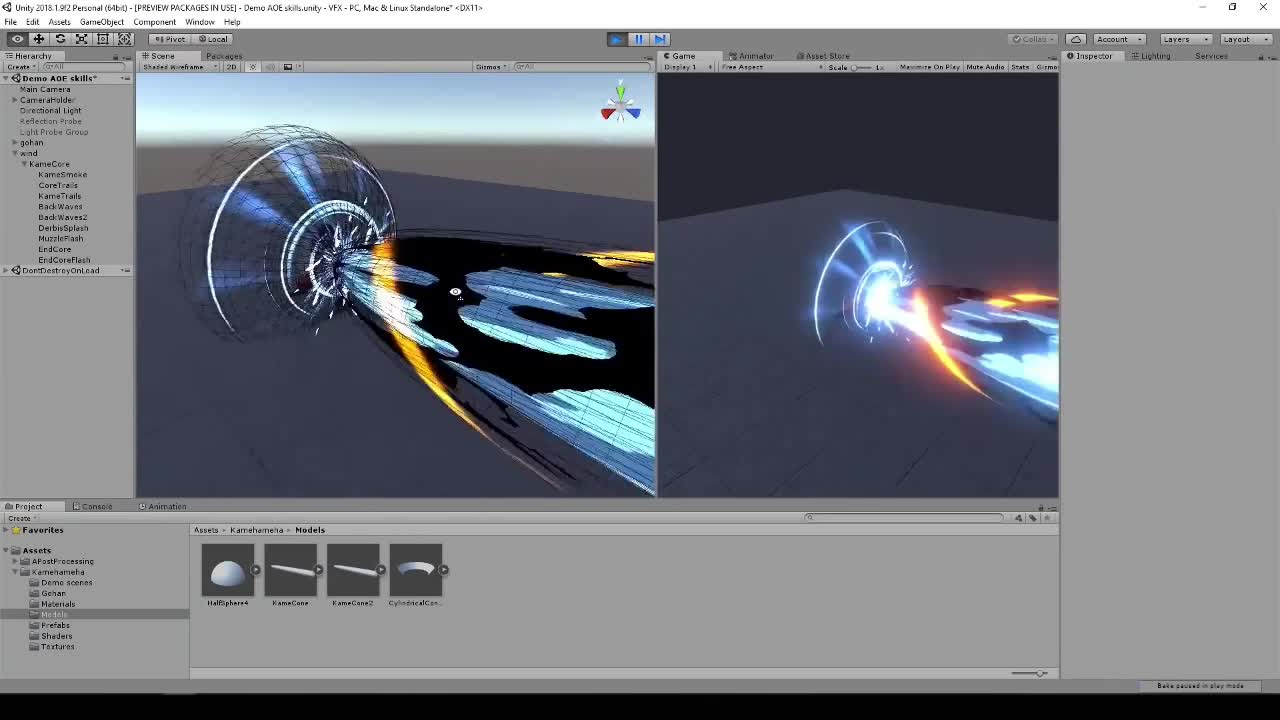Open Account dropdown
The image size is (1280, 720).
click(1118, 39)
